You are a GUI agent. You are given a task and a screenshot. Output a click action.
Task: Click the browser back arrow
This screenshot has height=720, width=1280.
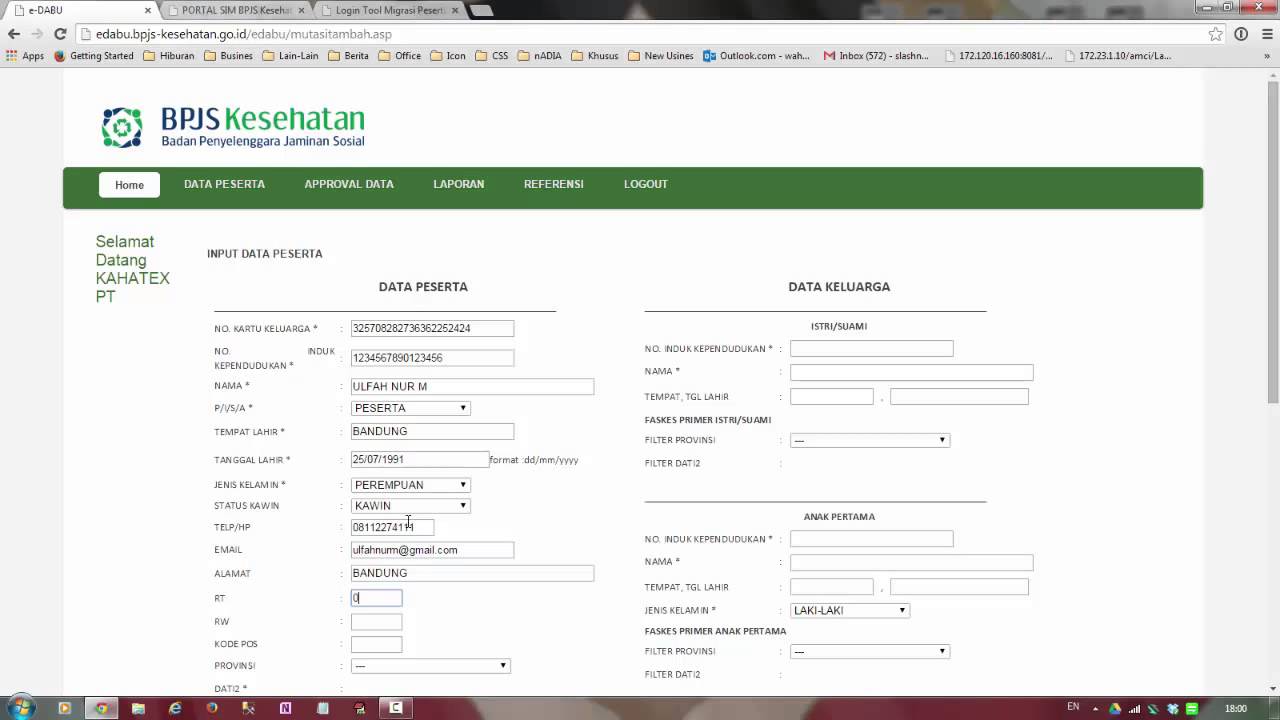click(14, 34)
